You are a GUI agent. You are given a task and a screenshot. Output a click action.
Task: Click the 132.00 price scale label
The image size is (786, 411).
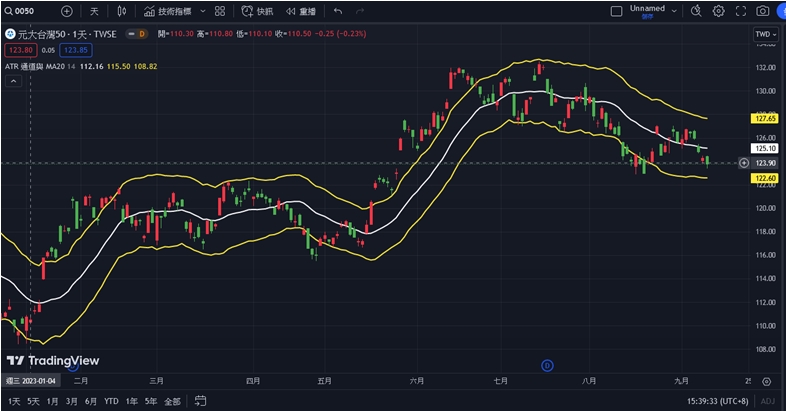(765, 68)
